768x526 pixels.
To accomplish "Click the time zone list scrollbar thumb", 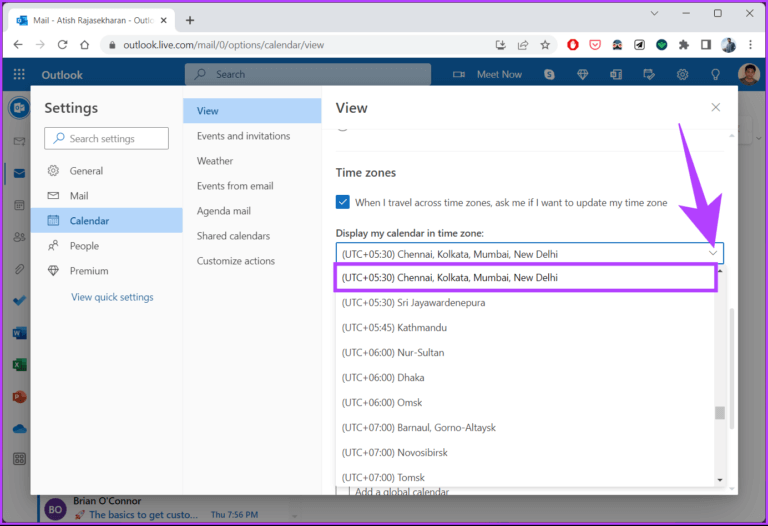I will click(x=720, y=413).
